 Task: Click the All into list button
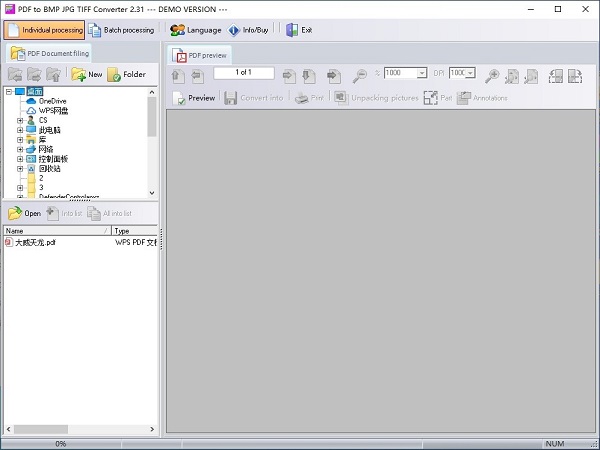109,213
